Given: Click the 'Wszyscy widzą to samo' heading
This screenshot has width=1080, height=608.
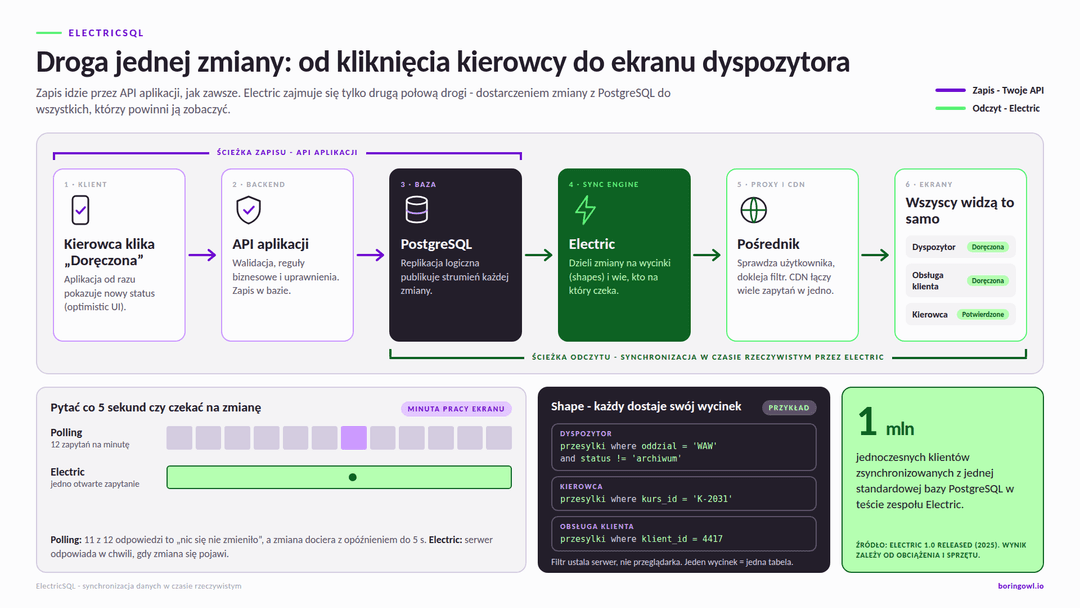Looking at the screenshot, I should coord(959,211).
